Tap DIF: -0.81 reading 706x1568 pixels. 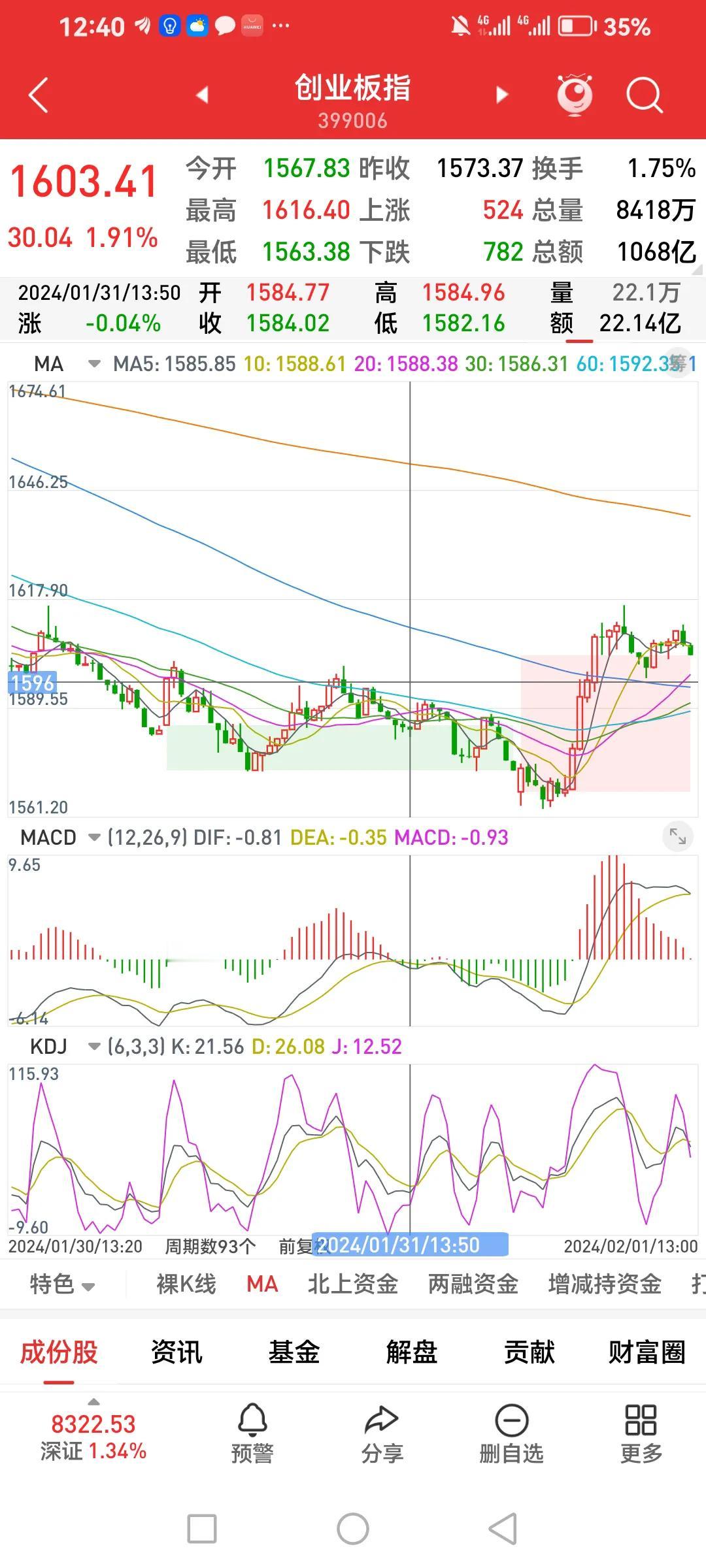(238, 838)
